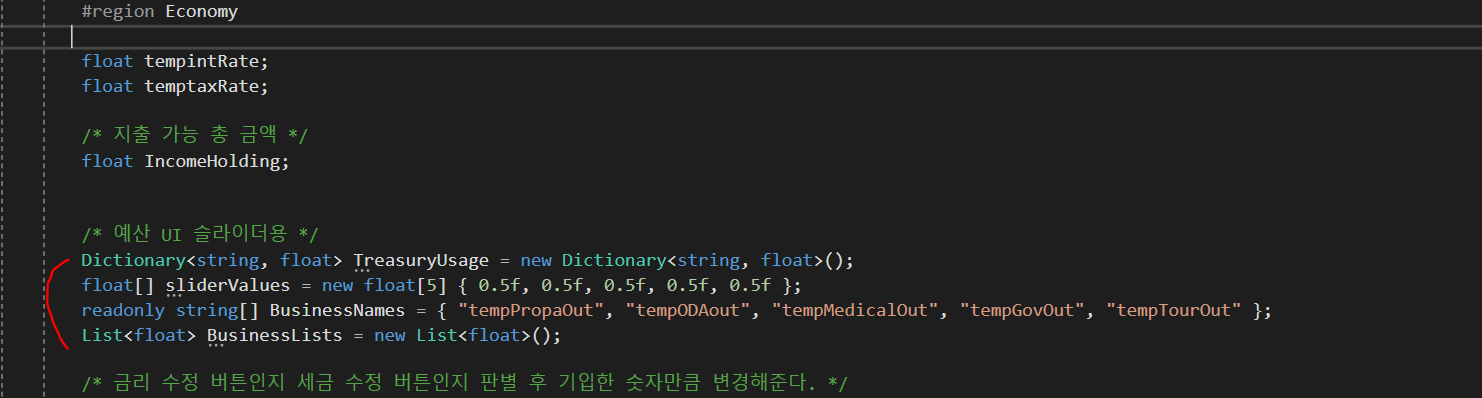Viewport: 1482px width, 398px height.
Task: Click 'List<float>' type at line start
Action: pos(139,336)
